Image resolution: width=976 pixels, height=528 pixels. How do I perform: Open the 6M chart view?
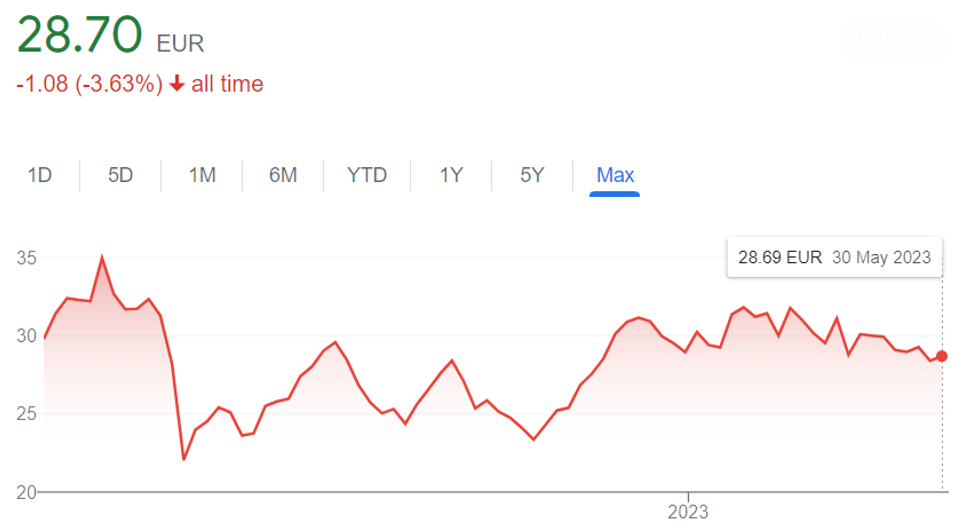(x=283, y=176)
